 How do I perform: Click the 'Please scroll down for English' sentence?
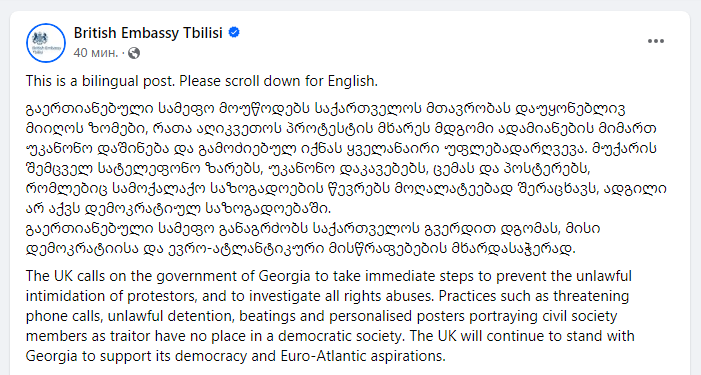coord(279,81)
